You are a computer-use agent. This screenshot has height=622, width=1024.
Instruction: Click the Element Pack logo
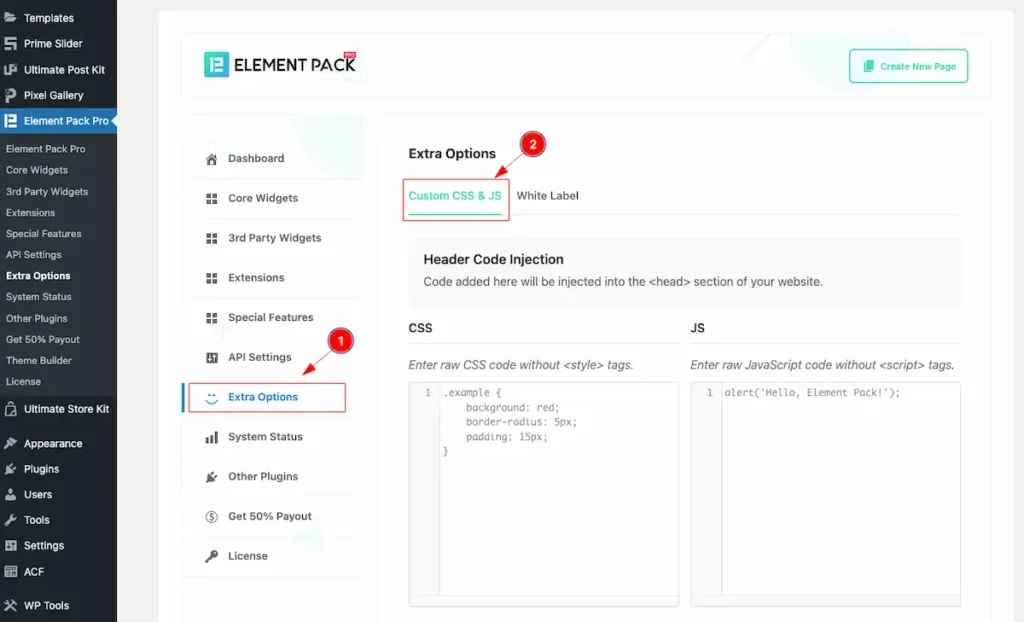pos(280,65)
